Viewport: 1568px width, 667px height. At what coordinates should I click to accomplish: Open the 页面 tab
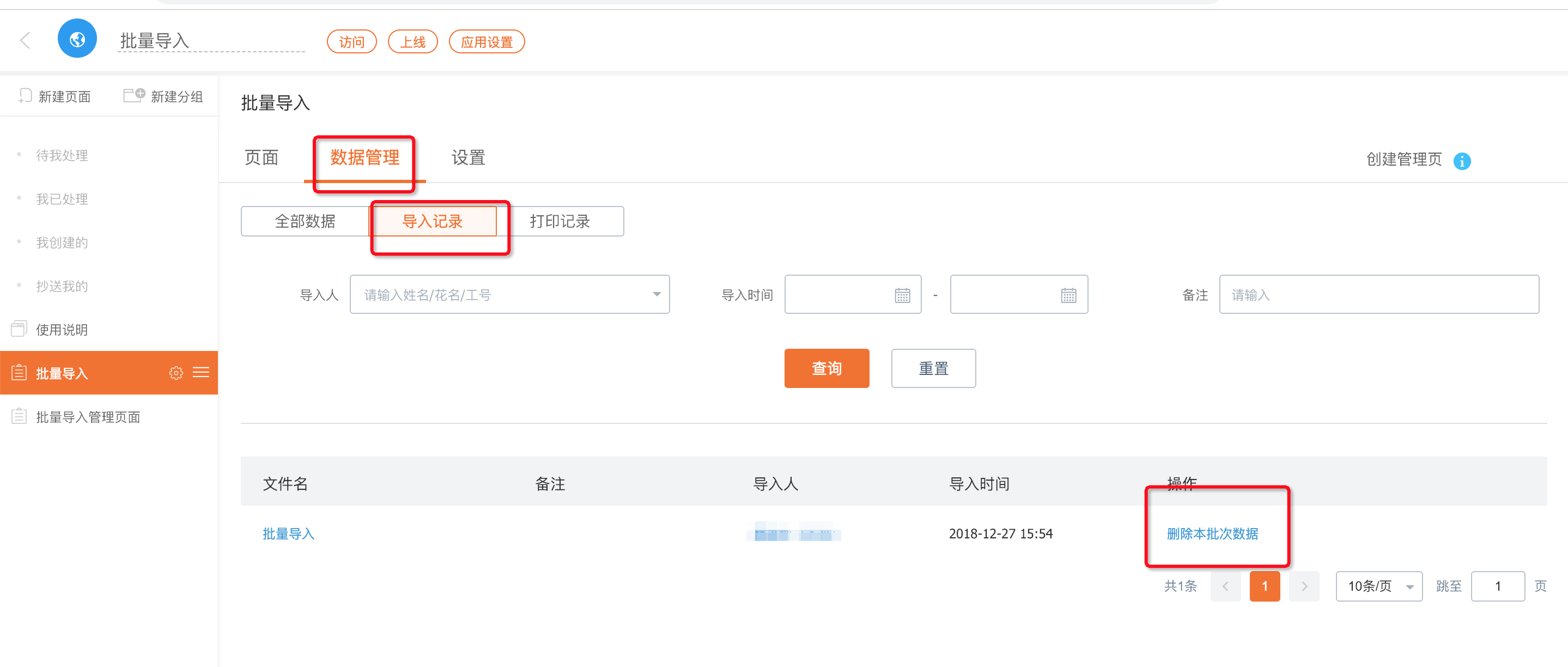point(261,158)
